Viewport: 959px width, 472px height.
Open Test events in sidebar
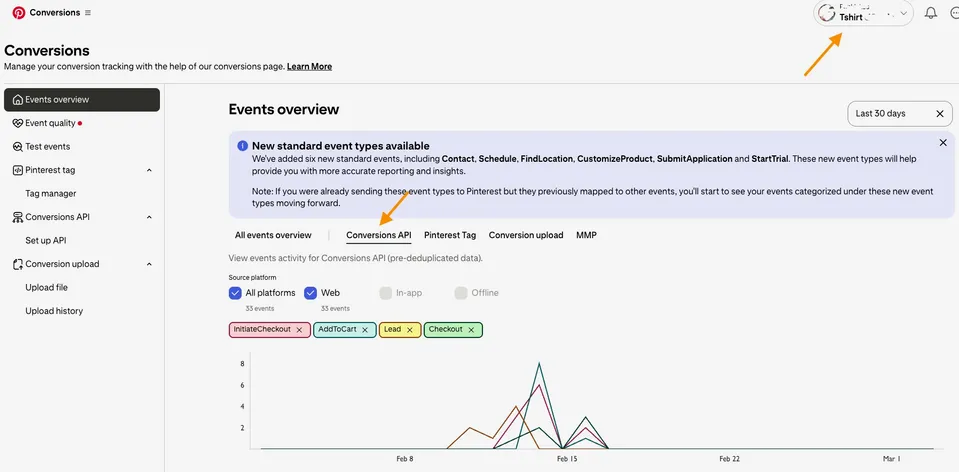[48, 147]
